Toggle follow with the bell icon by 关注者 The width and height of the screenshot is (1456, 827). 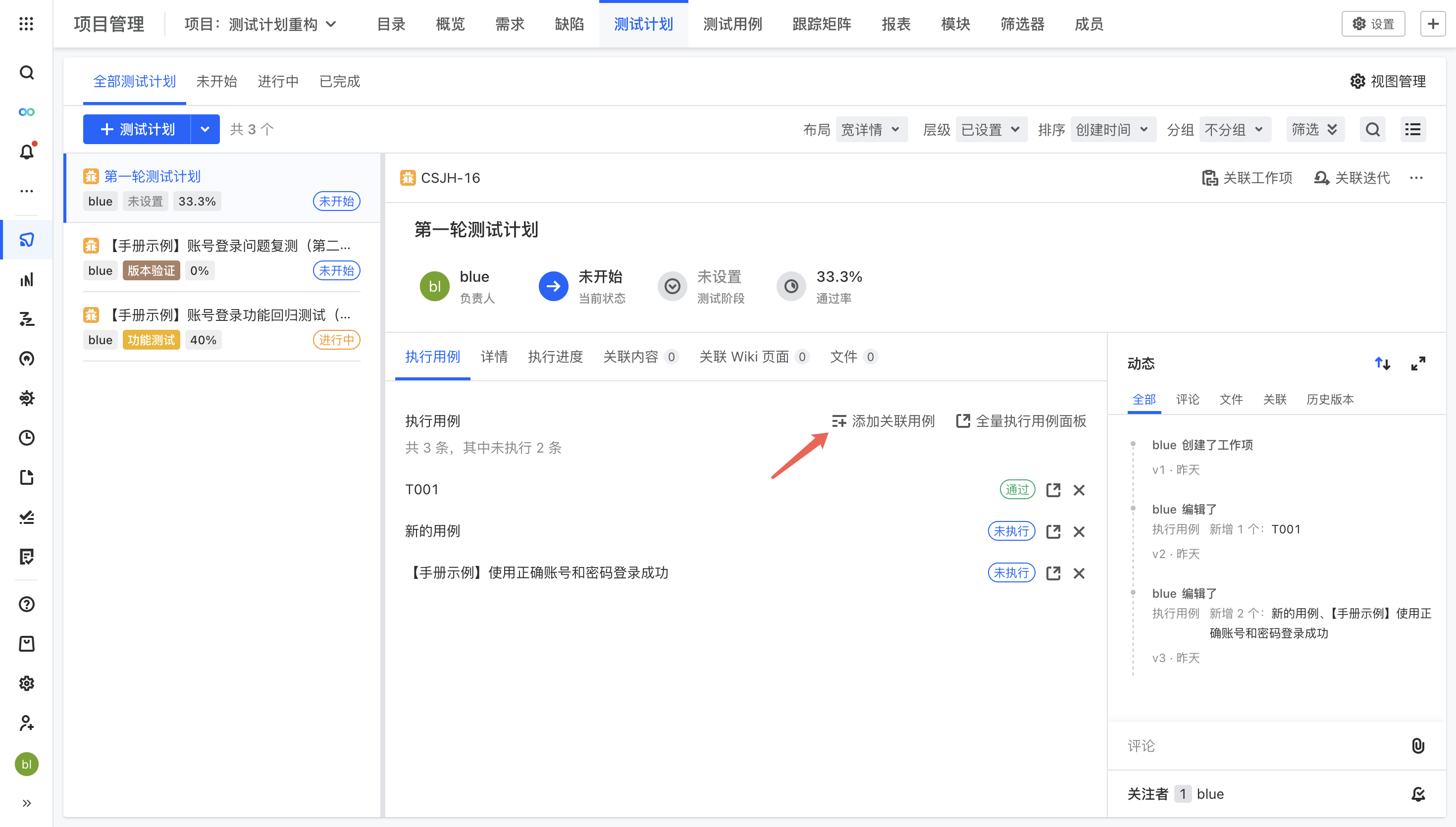tap(1418, 794)
